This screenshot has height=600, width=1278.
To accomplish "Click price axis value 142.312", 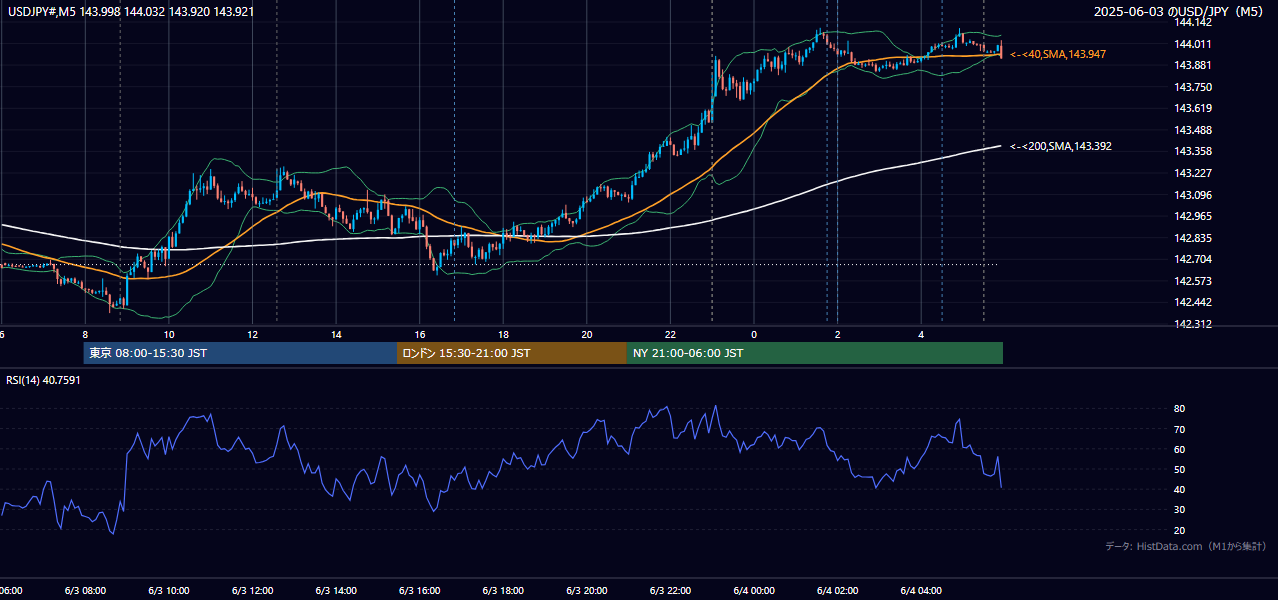I will 1192,324.
